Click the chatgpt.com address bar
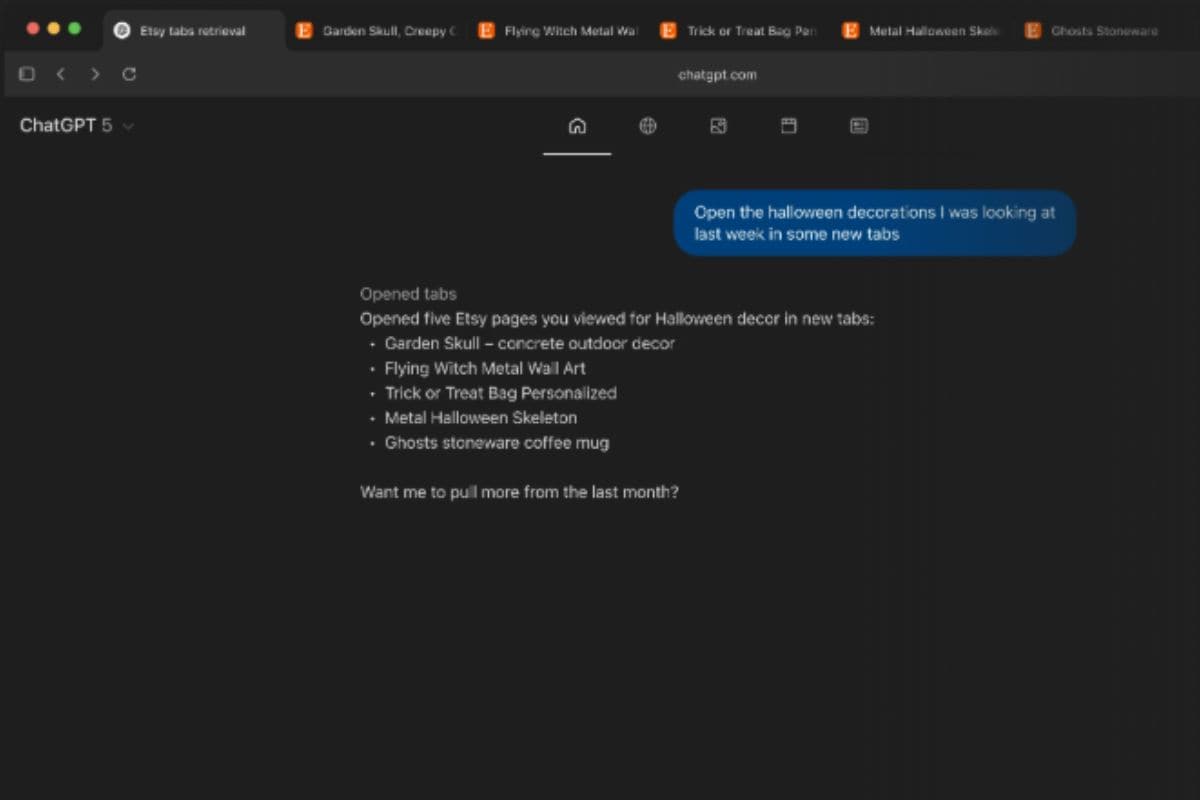1200x800 pixels. coord(717,75)
